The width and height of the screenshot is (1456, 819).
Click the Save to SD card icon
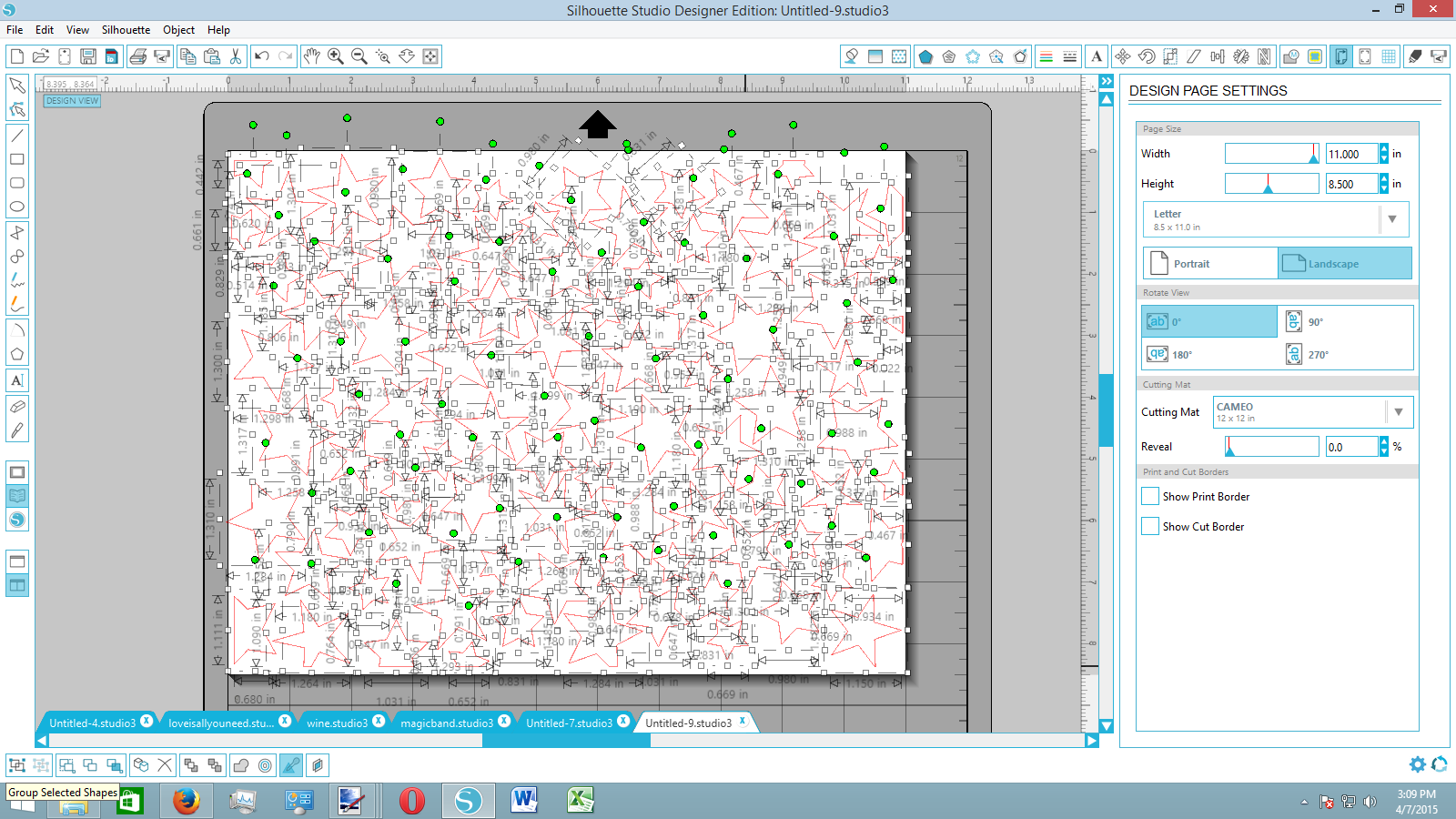[x=112, y=56]
